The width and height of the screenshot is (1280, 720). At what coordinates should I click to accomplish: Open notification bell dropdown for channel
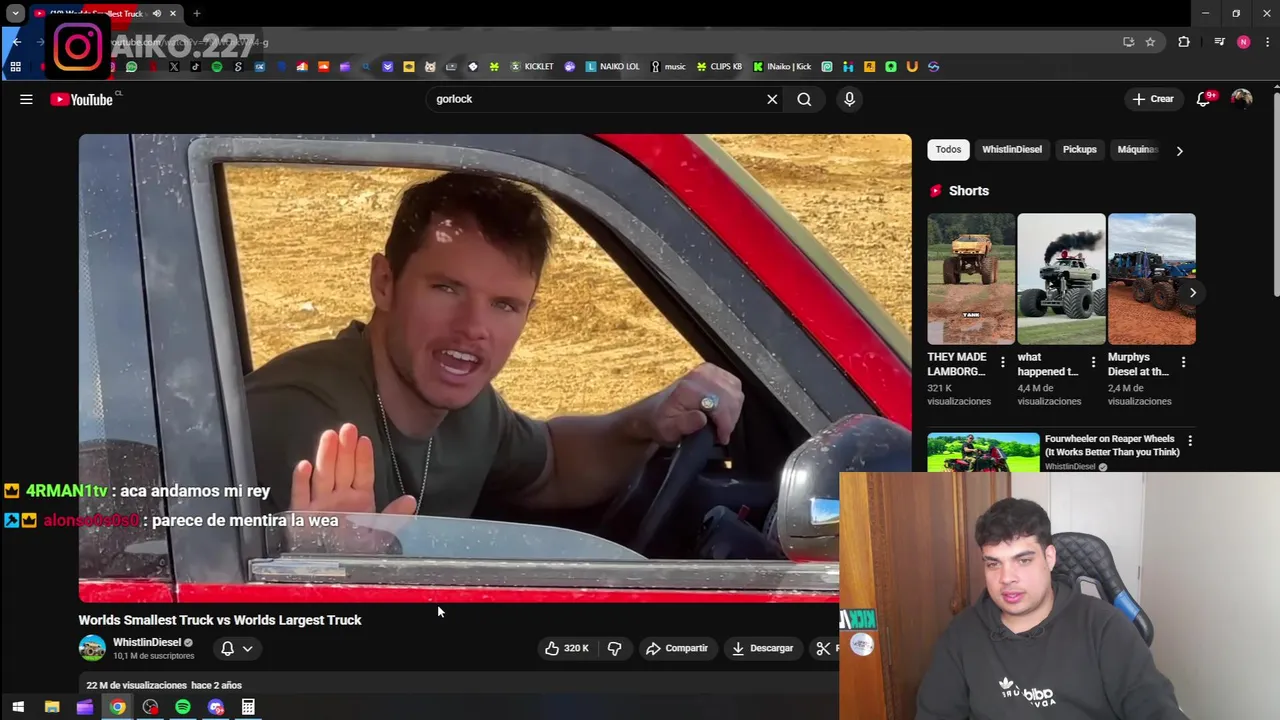click(x=236, y=648)
